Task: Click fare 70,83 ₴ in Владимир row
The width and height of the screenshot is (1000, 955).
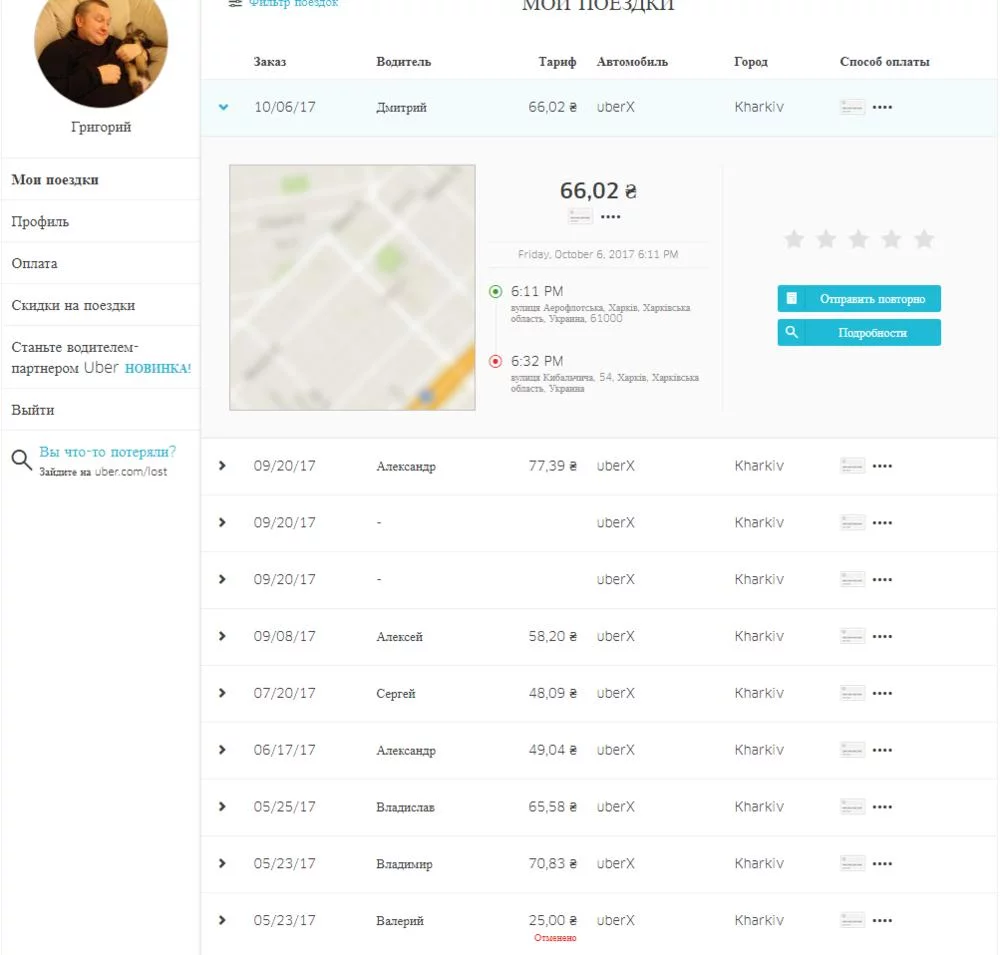Action: [x=552, y=863]
